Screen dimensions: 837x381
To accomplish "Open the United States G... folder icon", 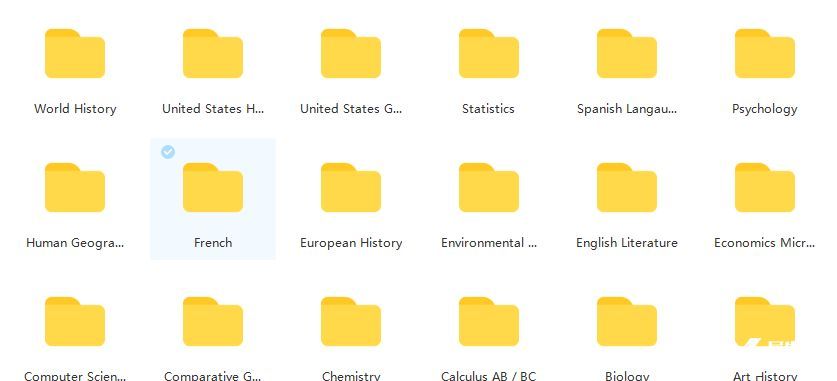I will [x=351, y=53].
